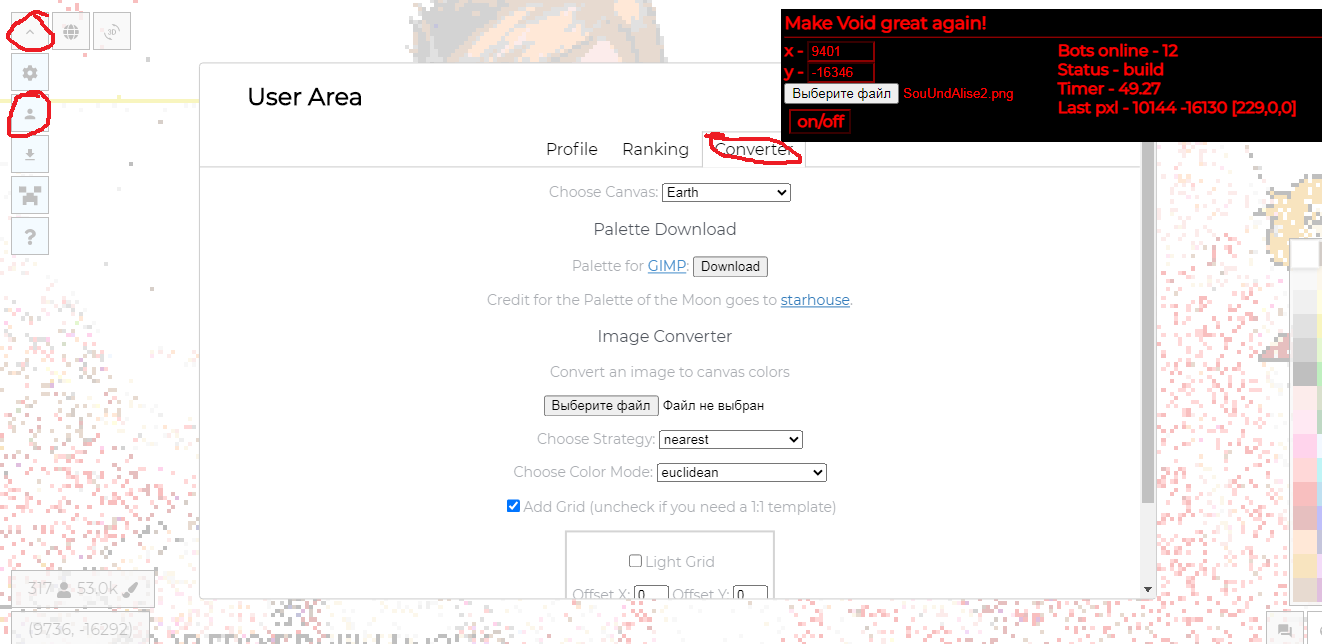Click the palette Download button
Screen dimensions: 1322x644
[730, 267]
